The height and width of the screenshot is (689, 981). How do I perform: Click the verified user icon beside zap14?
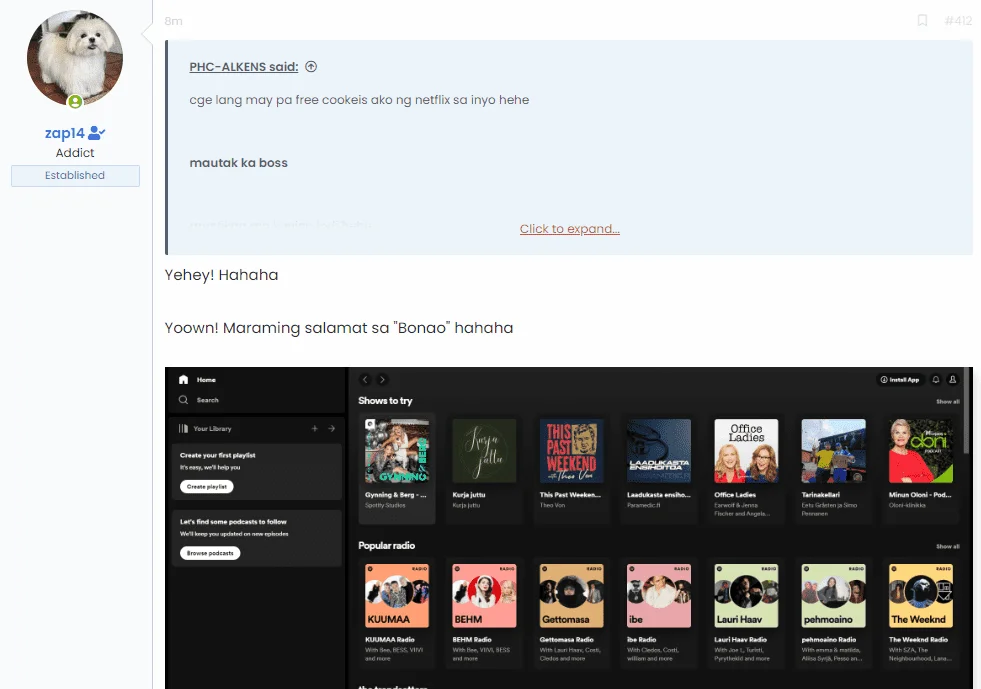[x=97, y=133]
